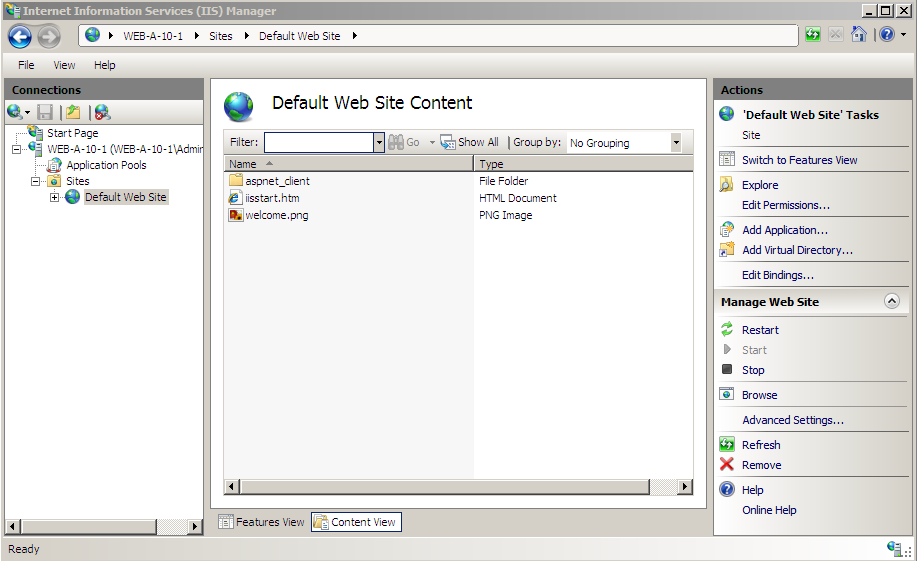Click the Save floppy-disk icon in Connections
917x561 pixels.
[45, 112]
